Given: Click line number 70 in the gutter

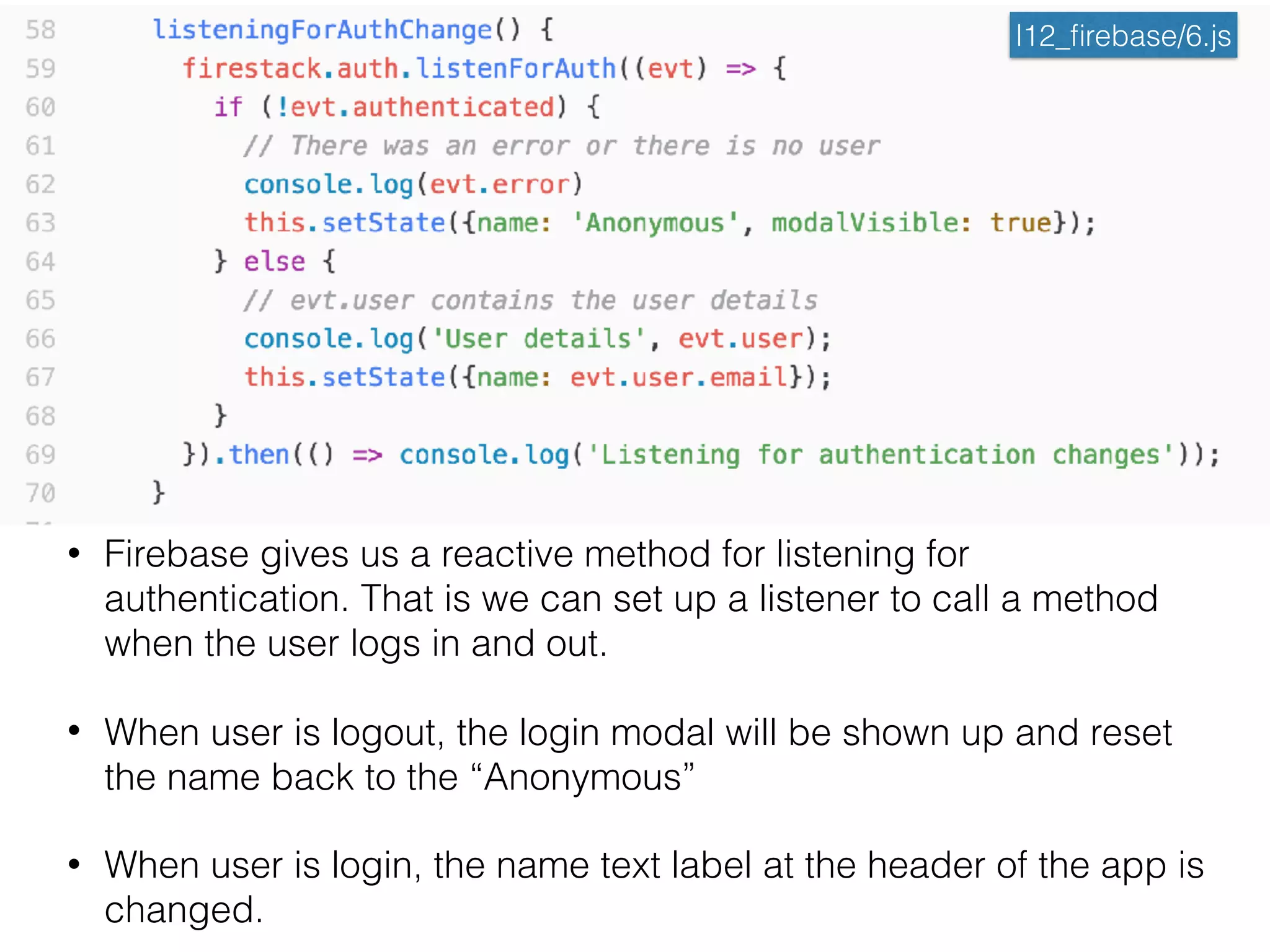Looking at the screenshot, I should click(41, 493).
